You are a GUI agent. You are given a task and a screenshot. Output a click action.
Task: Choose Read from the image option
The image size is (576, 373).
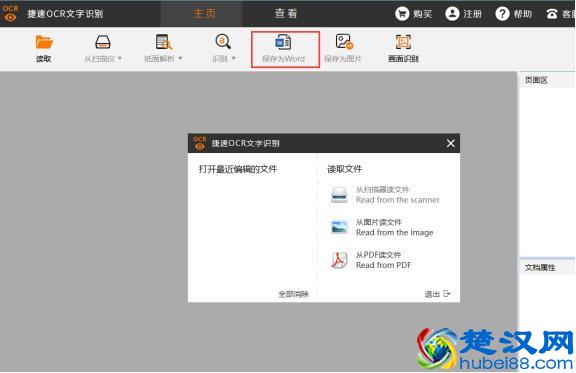pyautogui.click(x=382, y=227)
